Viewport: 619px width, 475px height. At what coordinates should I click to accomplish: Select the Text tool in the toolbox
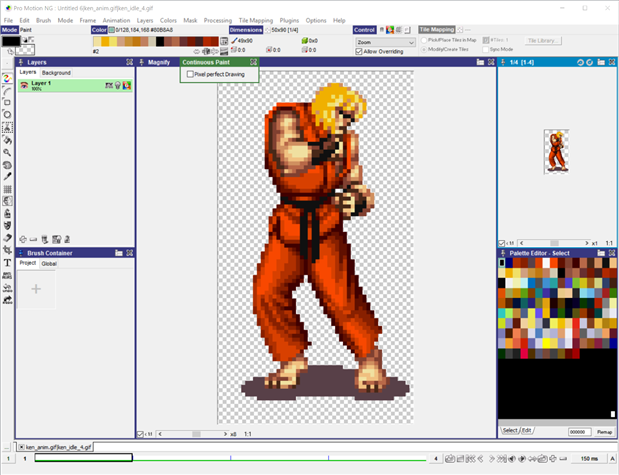pos(7,263)
